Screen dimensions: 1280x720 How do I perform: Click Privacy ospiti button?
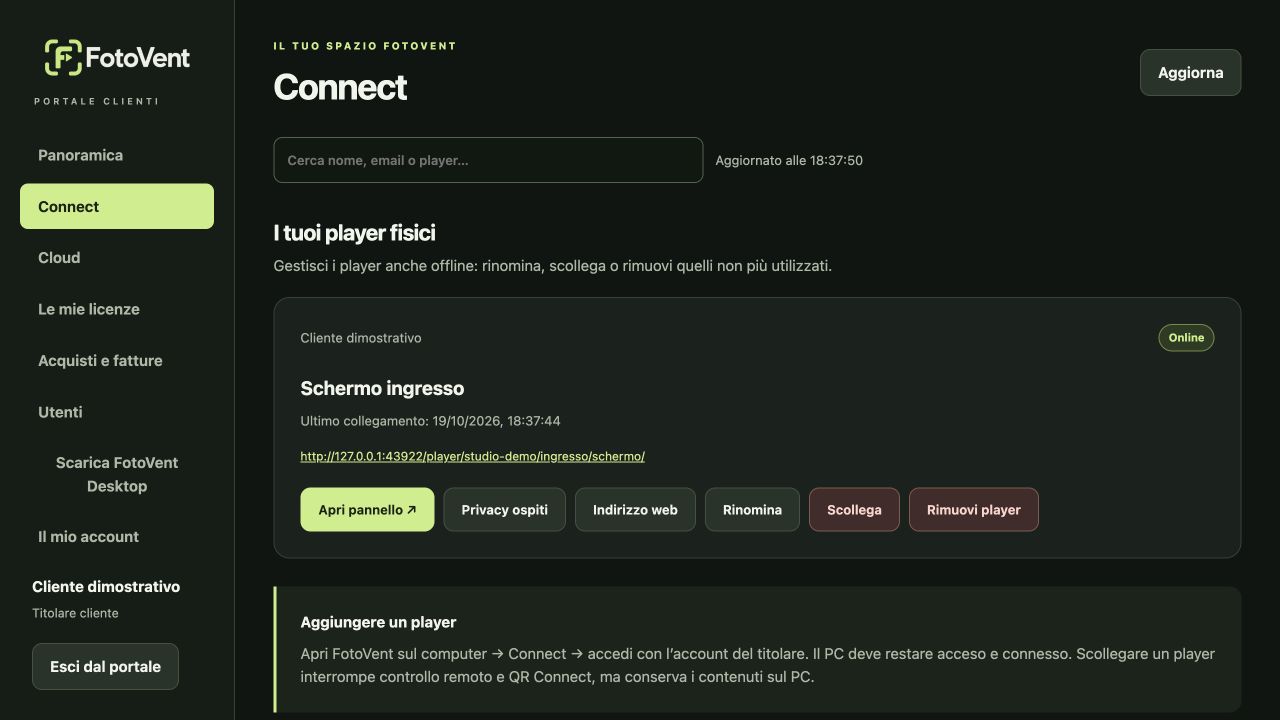click(x=504, y=510)
